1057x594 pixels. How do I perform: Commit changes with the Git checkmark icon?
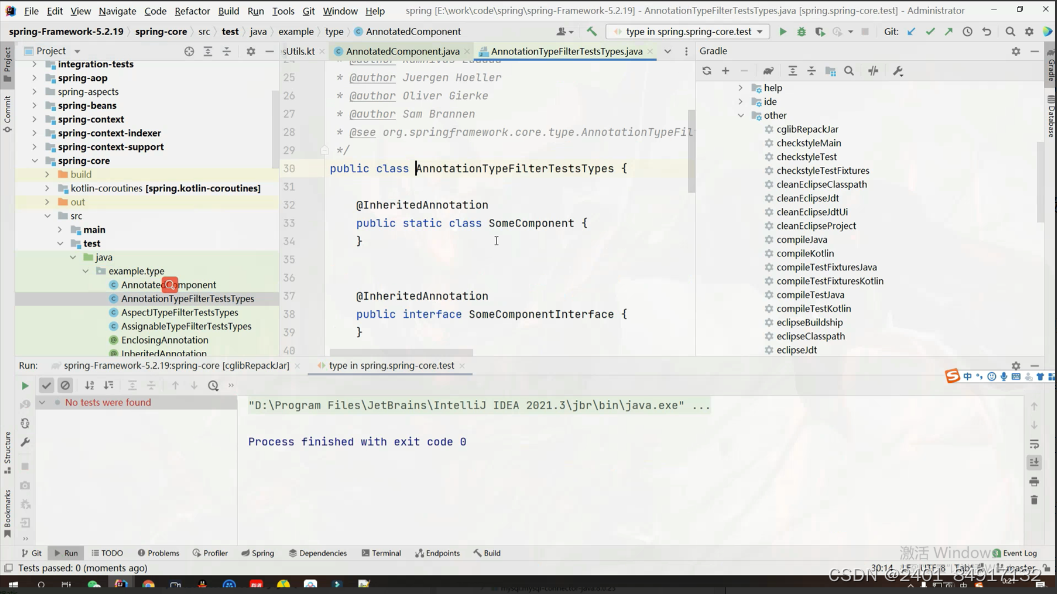(930, 32)
